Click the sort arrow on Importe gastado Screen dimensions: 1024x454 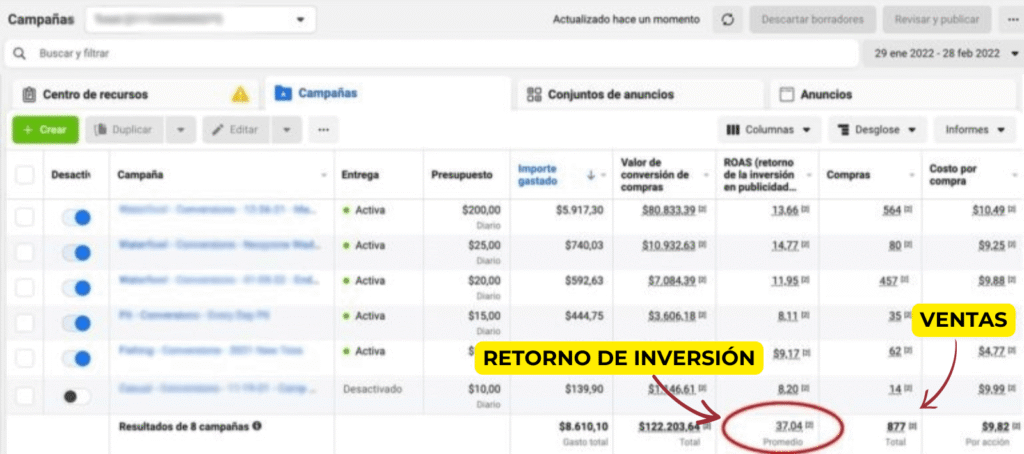[x=590, y=175]
